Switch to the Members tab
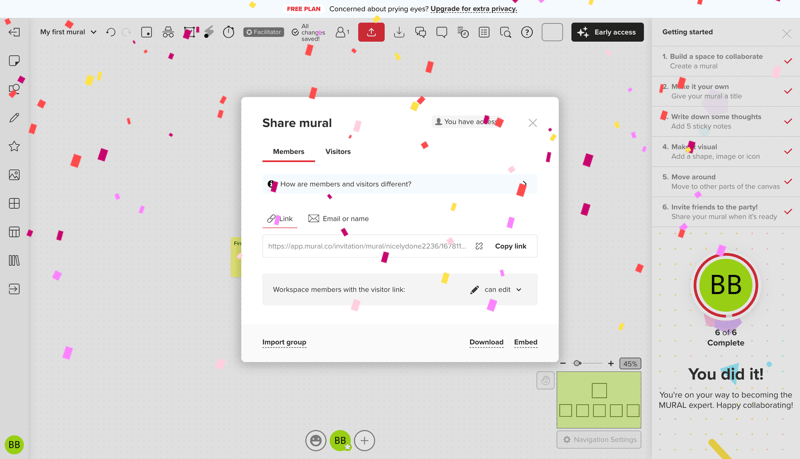800x459 pixels. (x=288, y=152)
